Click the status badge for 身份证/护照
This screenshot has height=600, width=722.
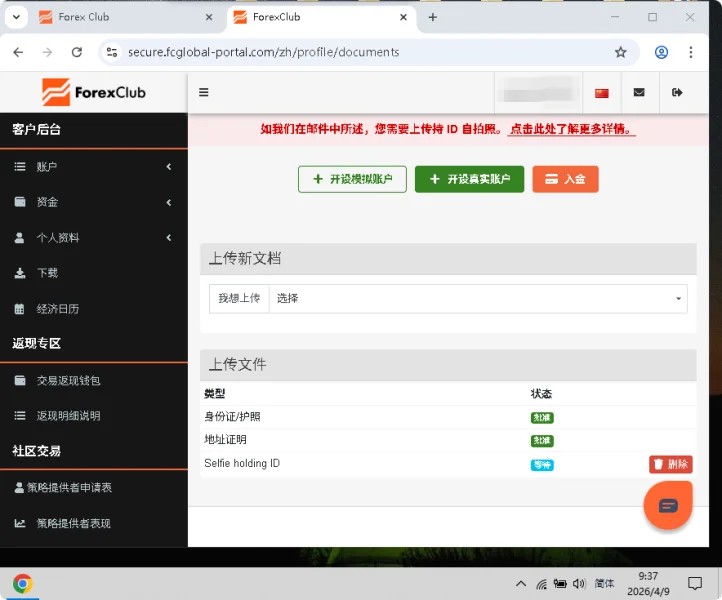pos(542,418)
